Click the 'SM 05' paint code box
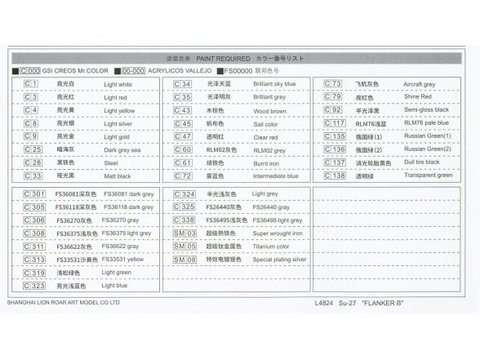The width and height of the screenshot is (480, 360). 185,246
